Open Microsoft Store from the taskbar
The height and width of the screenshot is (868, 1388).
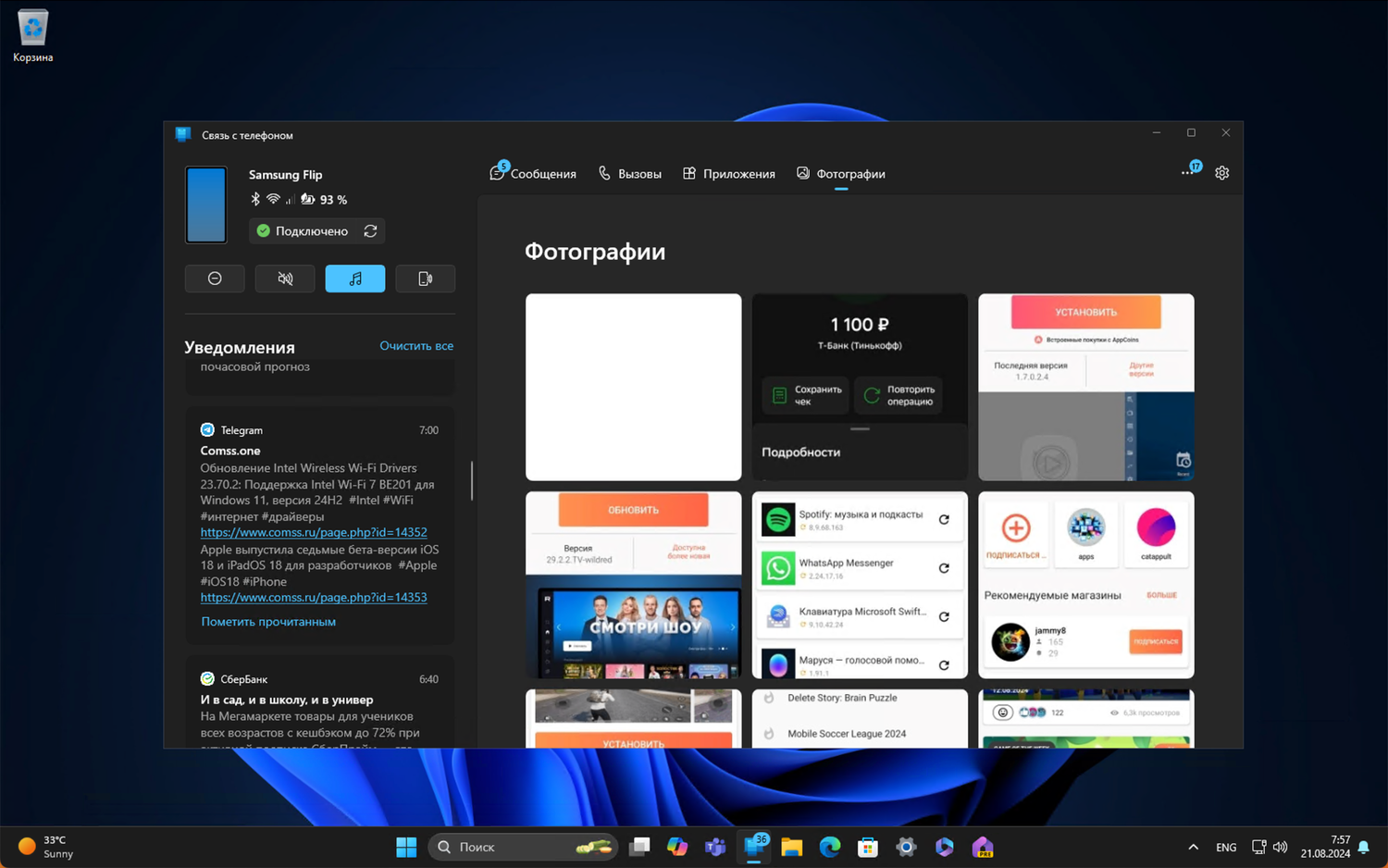pos(867,847)
